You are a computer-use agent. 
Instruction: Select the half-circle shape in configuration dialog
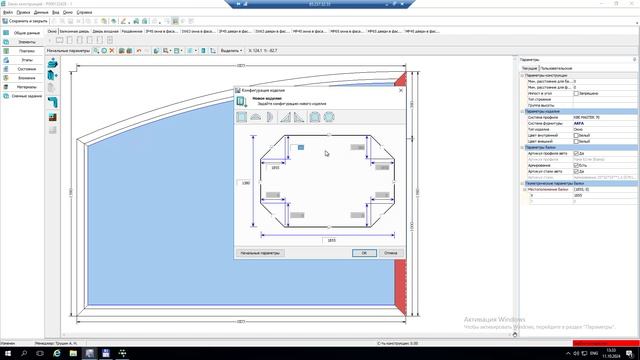coord(269,117)
